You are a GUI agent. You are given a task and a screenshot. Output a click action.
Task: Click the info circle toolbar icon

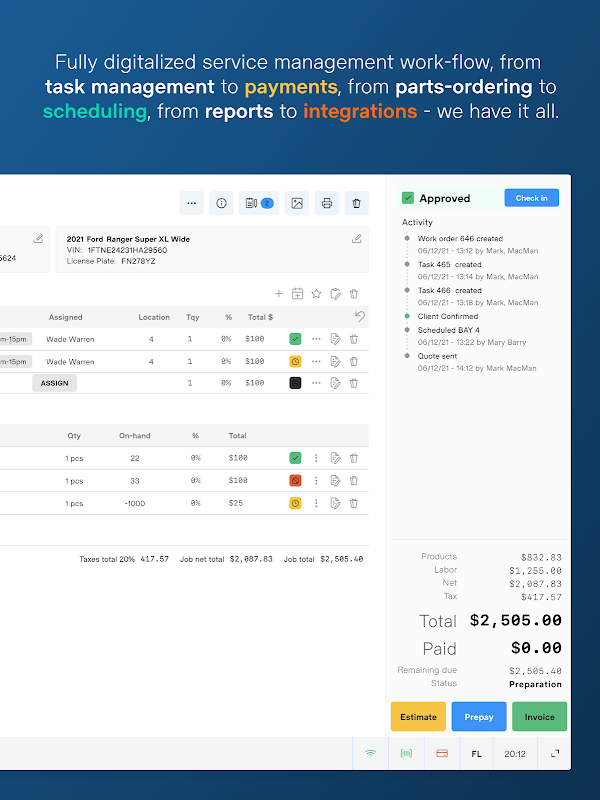click(221, 203)
